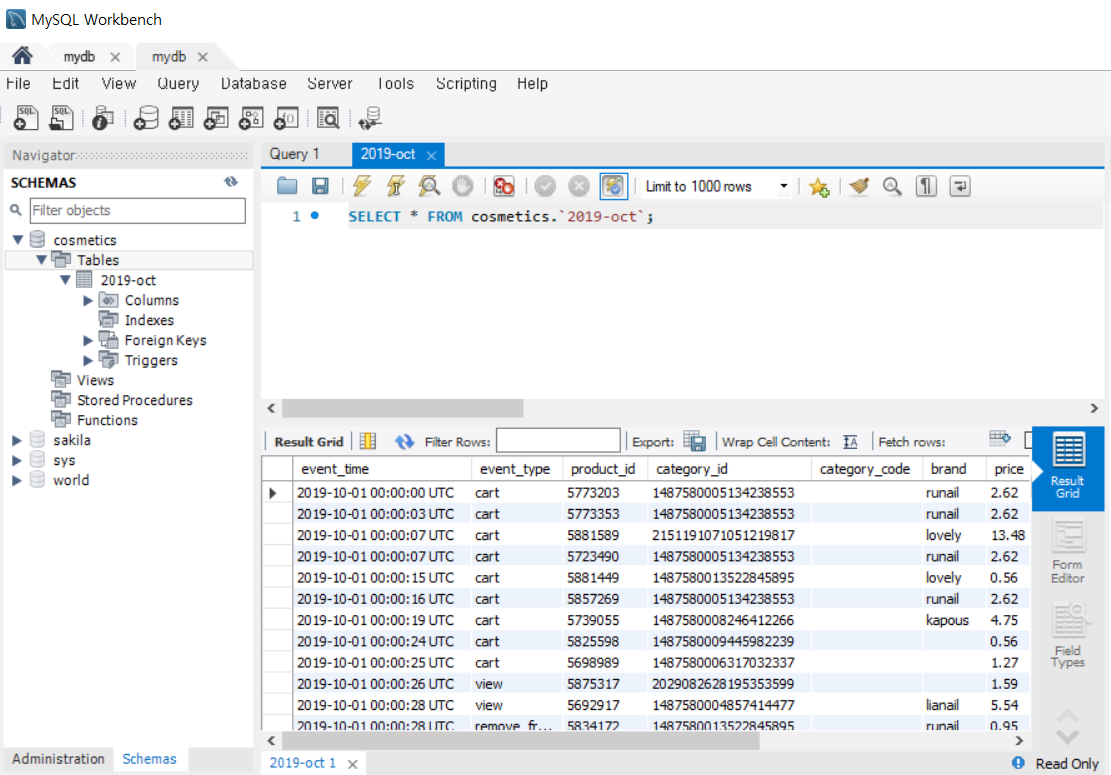Expand the Foreign Keys node
The height and width of the screenshot is (775, 1111).
coord(88,340)
